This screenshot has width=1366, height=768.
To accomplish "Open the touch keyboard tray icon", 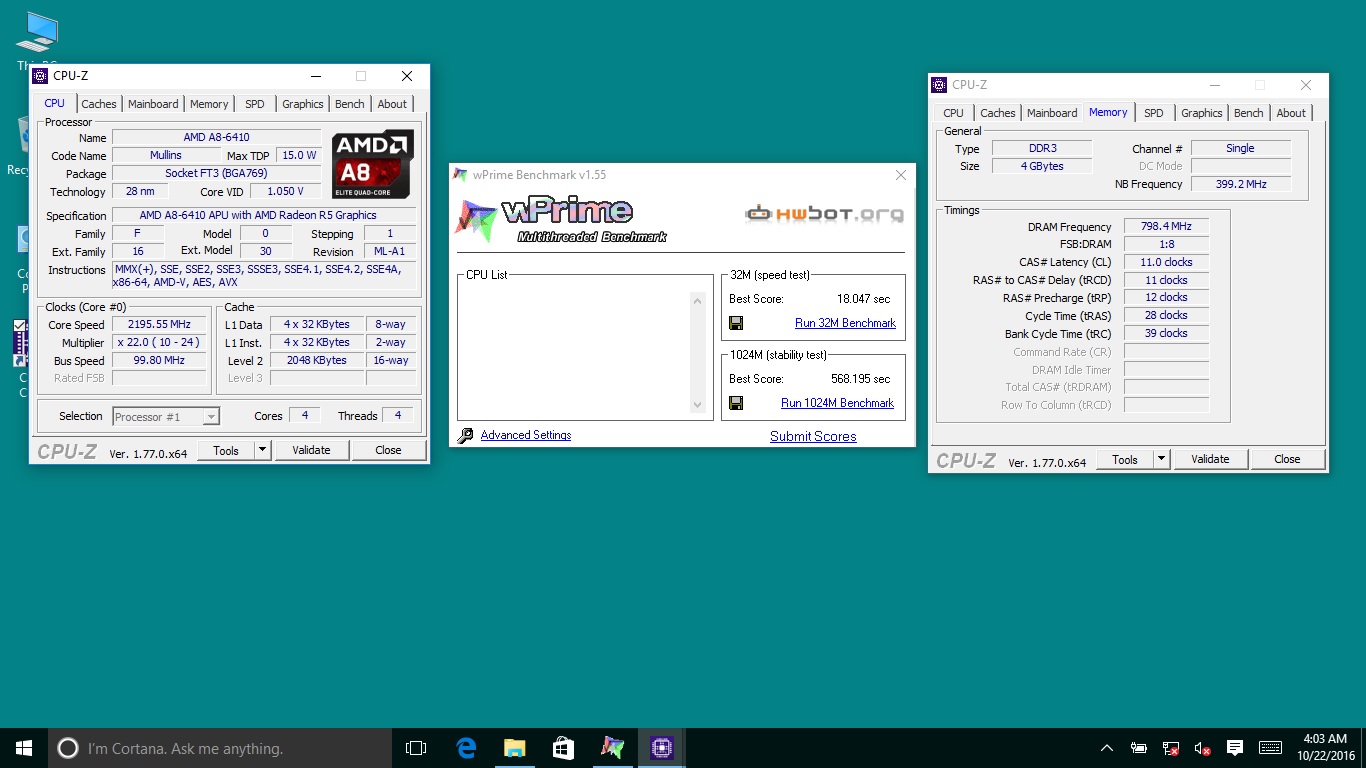I will point(1270,748).
